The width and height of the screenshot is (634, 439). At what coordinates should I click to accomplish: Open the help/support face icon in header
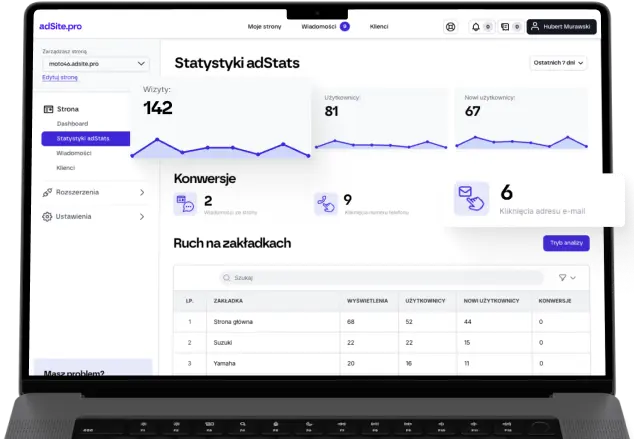pos(451,27)
